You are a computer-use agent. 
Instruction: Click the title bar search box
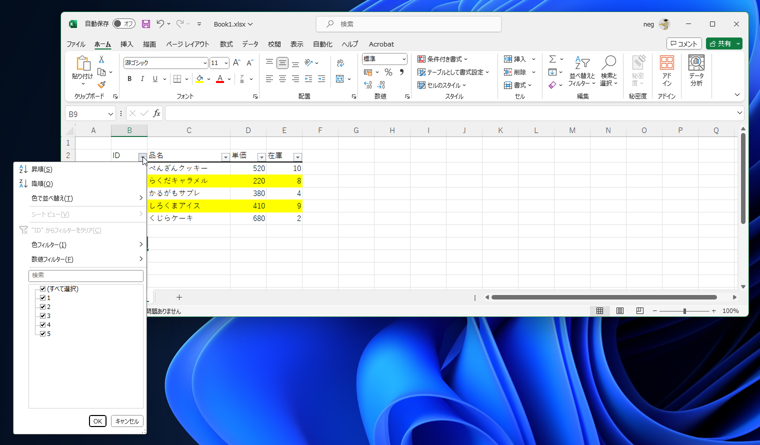pyautogui.click(x=409, y=24)
